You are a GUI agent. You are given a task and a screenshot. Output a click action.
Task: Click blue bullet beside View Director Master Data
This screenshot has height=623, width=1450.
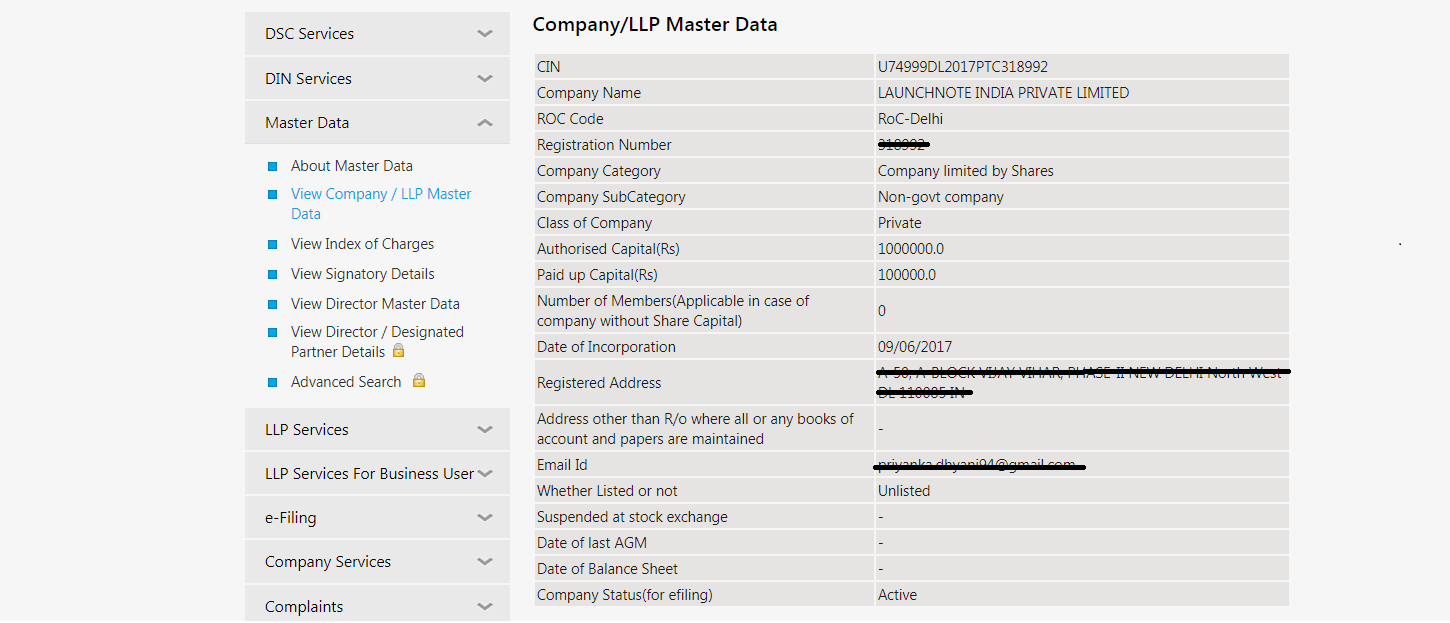272,304
